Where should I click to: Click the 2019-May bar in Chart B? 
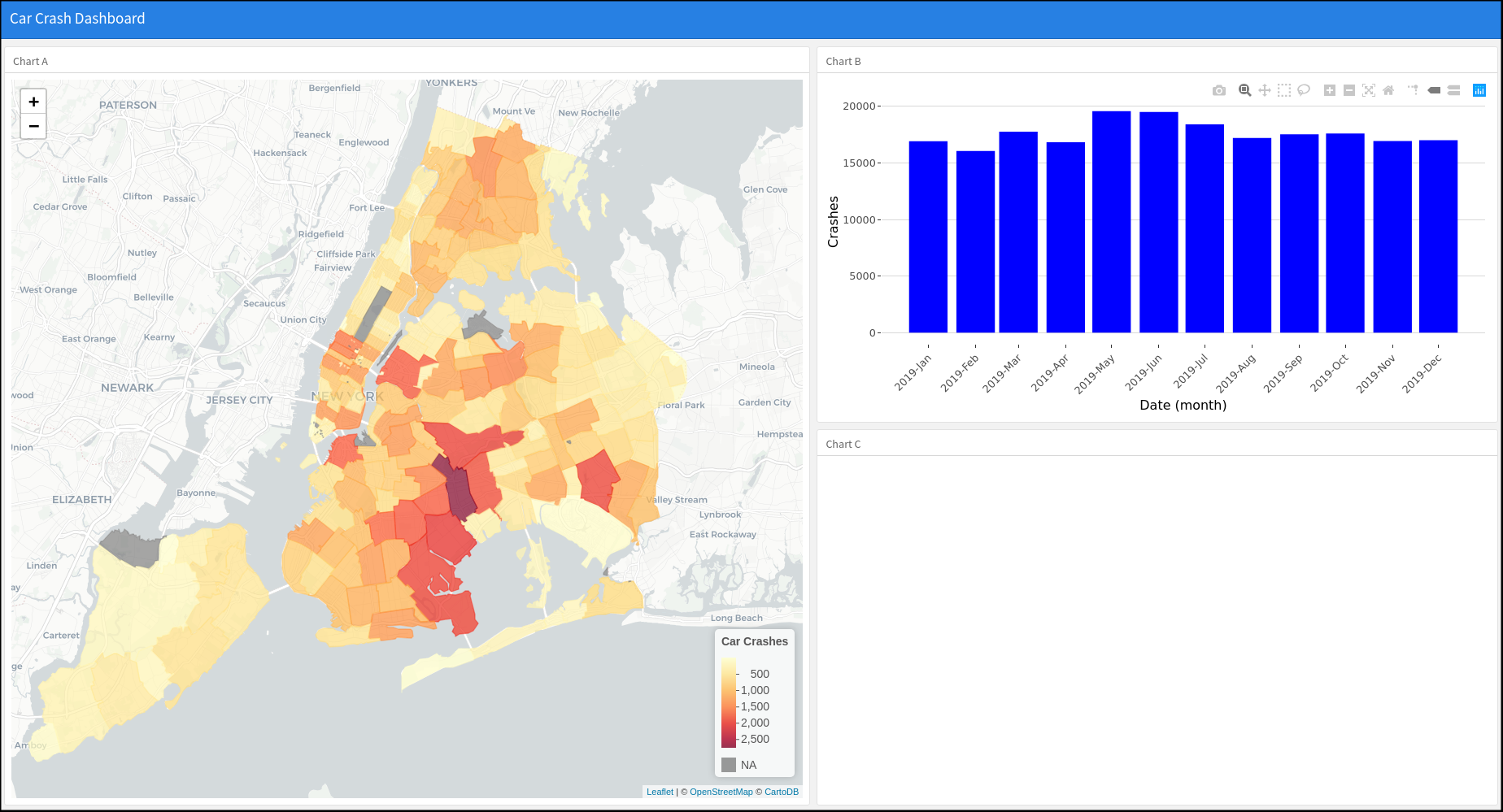(x=1111, y=222)
